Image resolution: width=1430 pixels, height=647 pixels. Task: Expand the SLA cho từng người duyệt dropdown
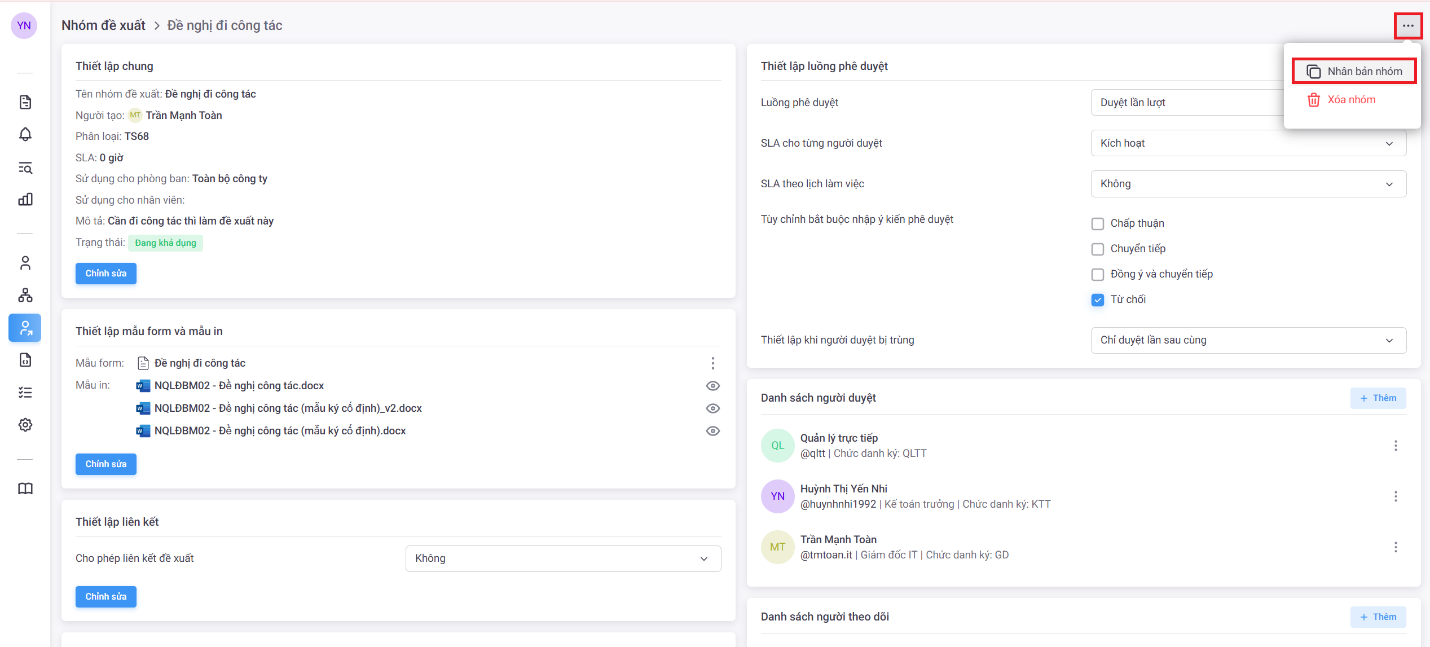click(x=1247, y=143)
